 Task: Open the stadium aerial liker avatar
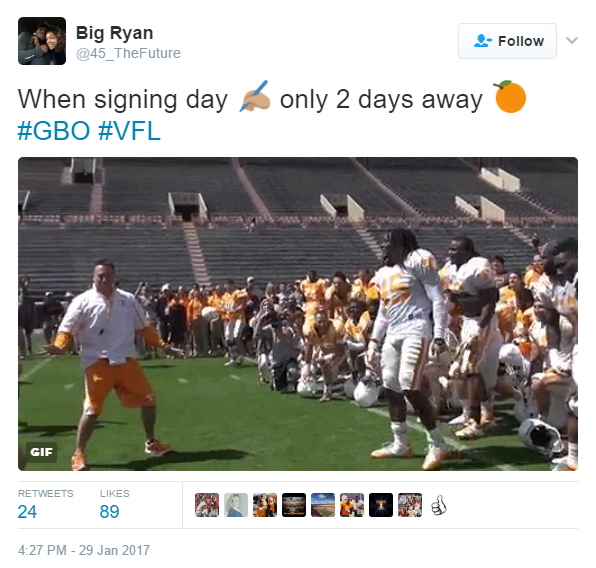pyautogui.click(x=323, y=505)
